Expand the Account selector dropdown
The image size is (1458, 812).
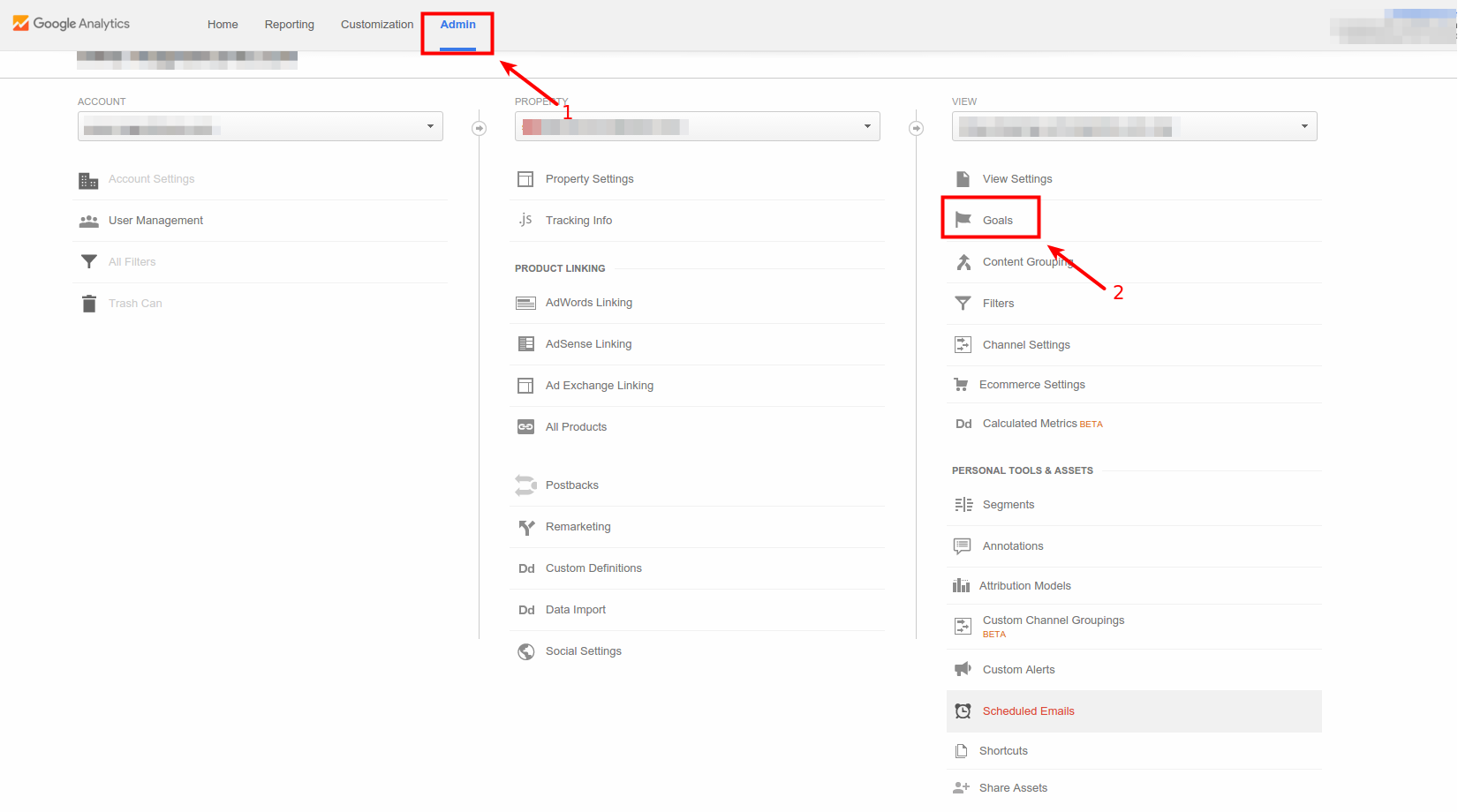tap(261, 126)
